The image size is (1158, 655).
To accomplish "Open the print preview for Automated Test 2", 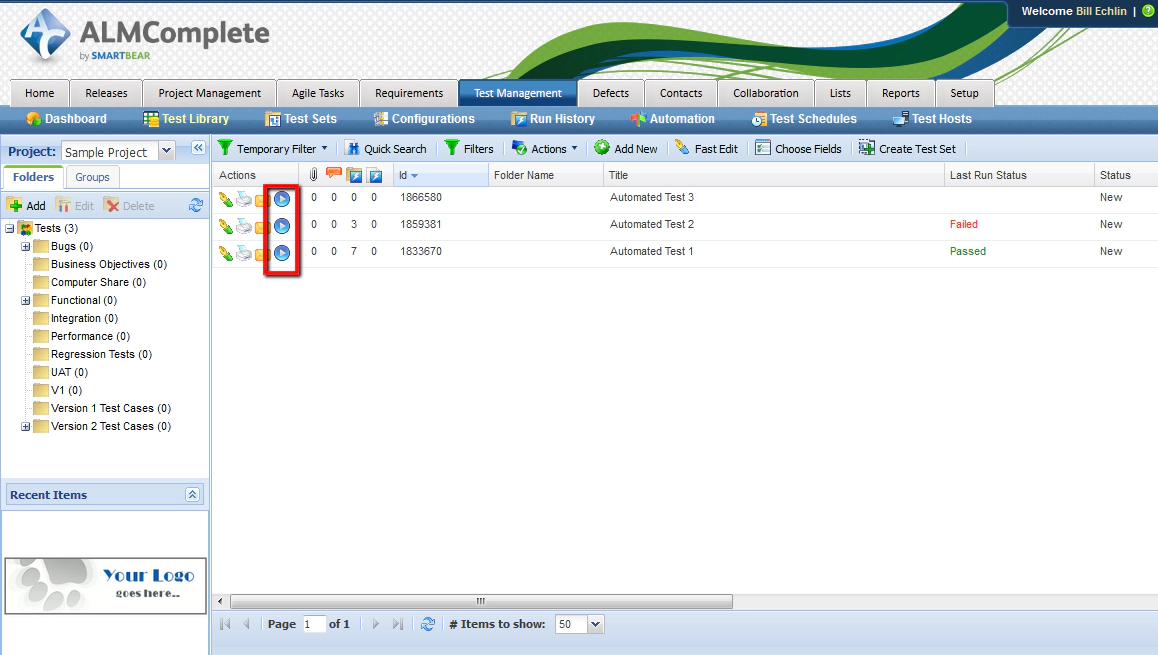I will coord(244,226).
